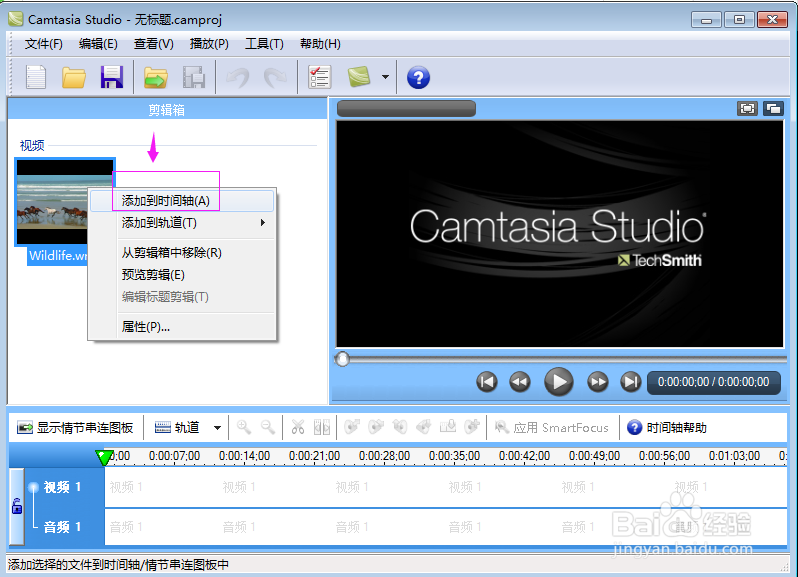
Task: Click the timeline zoom in magnifier
Action: pos(244,427)
